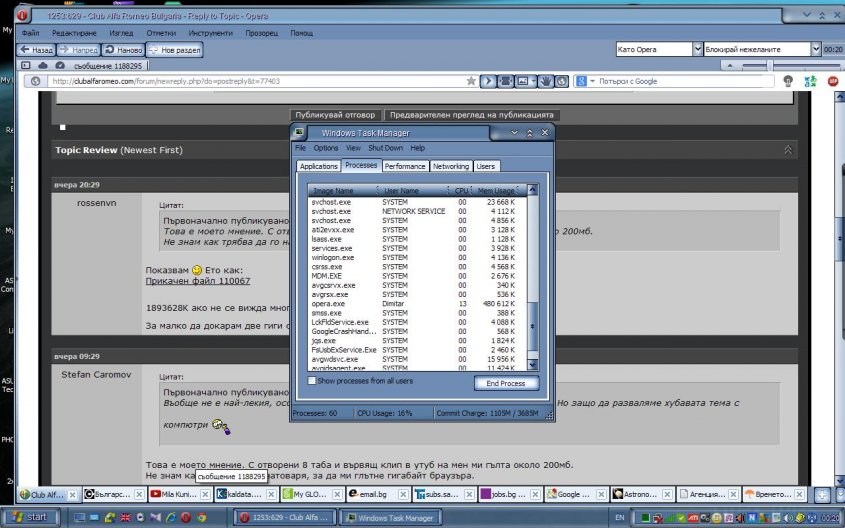Click the bookmark star in the address bar

click(471, 81)
